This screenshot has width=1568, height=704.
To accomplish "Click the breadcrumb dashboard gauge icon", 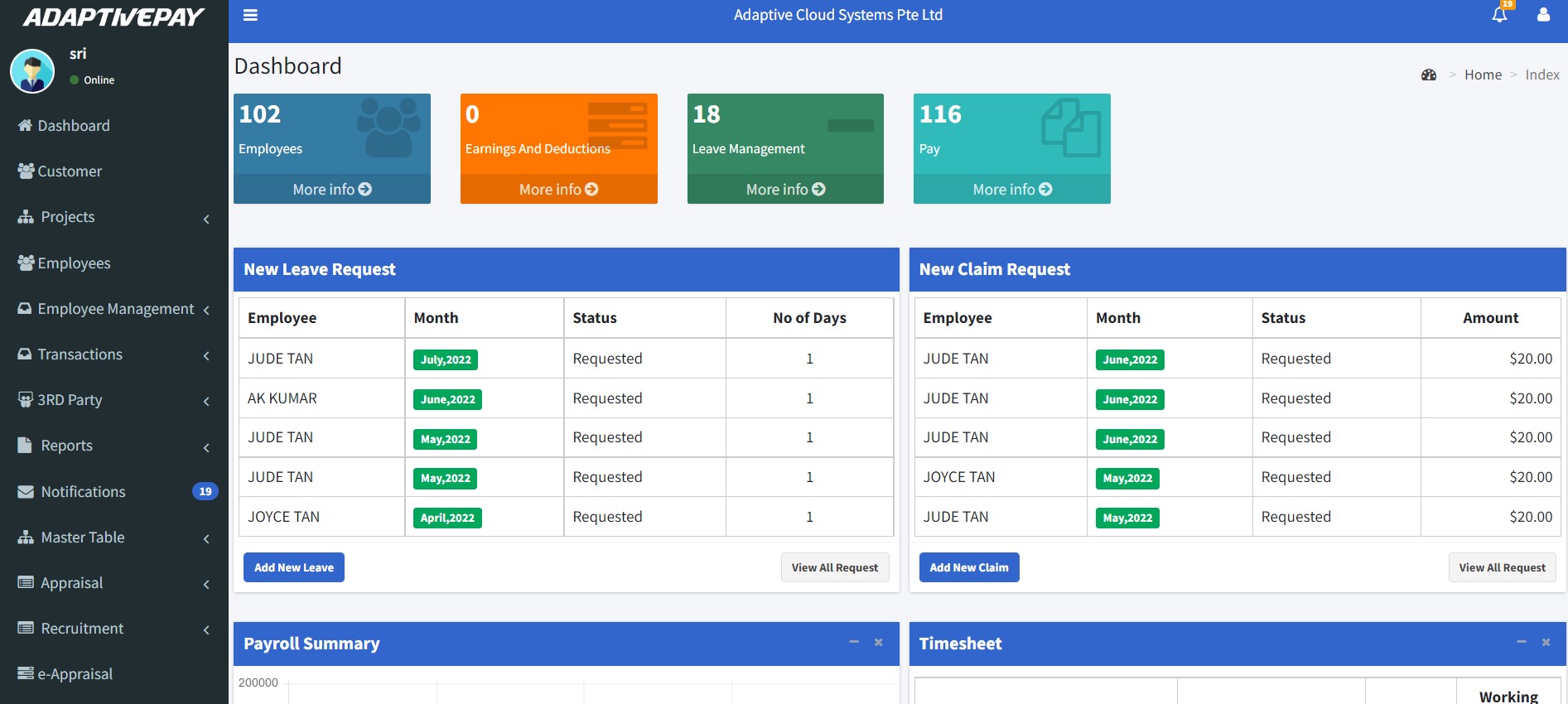I will [x=1429, y=75].
